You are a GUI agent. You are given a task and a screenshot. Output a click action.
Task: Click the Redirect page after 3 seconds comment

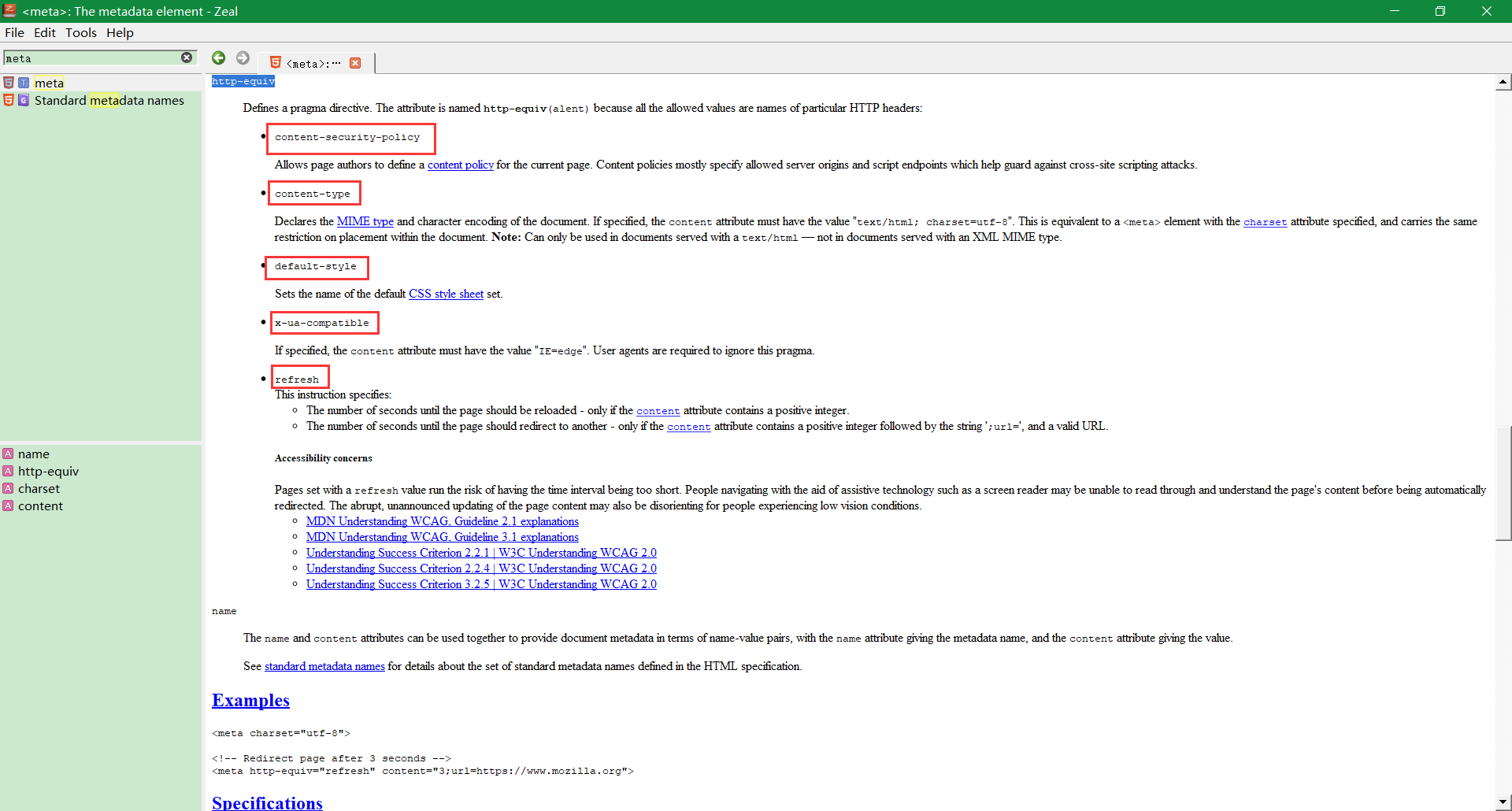point(332,758)
